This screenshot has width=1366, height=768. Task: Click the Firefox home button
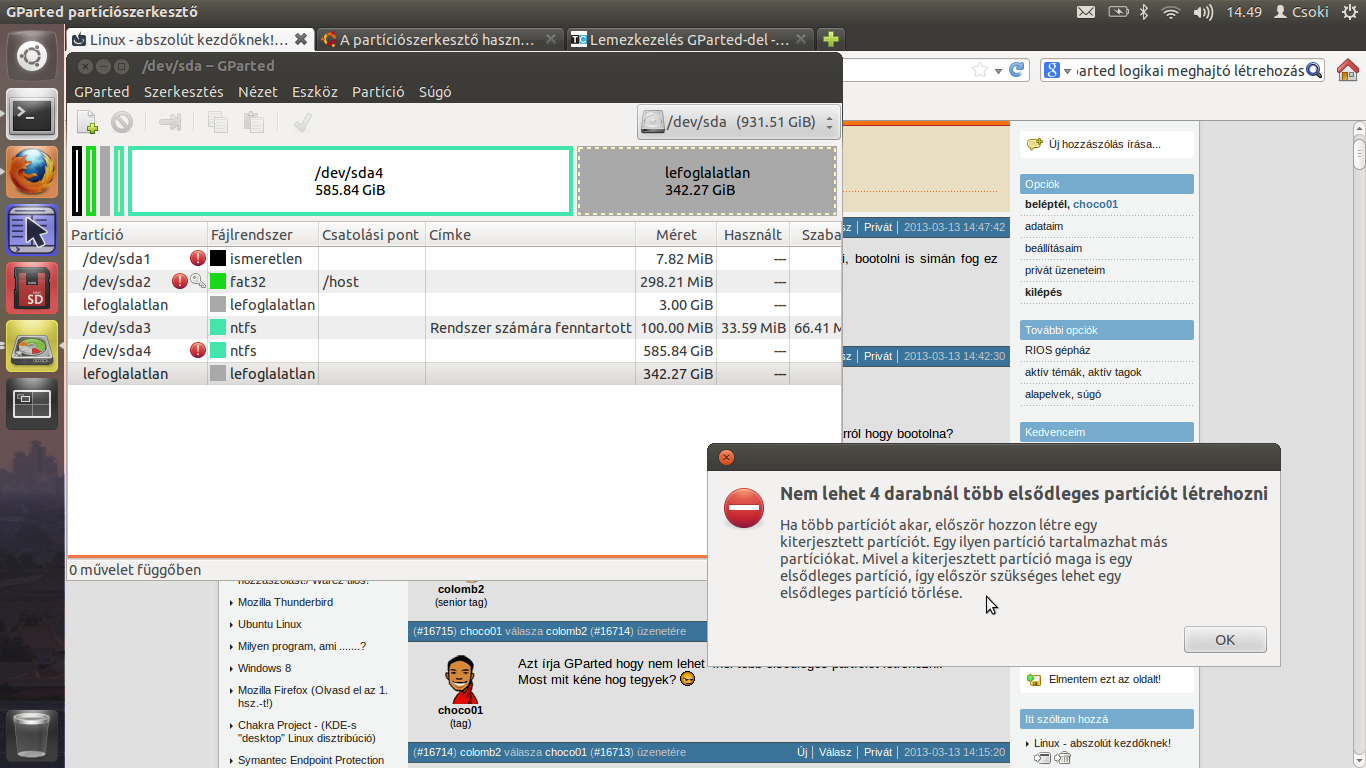click(x=1347, y=70)
